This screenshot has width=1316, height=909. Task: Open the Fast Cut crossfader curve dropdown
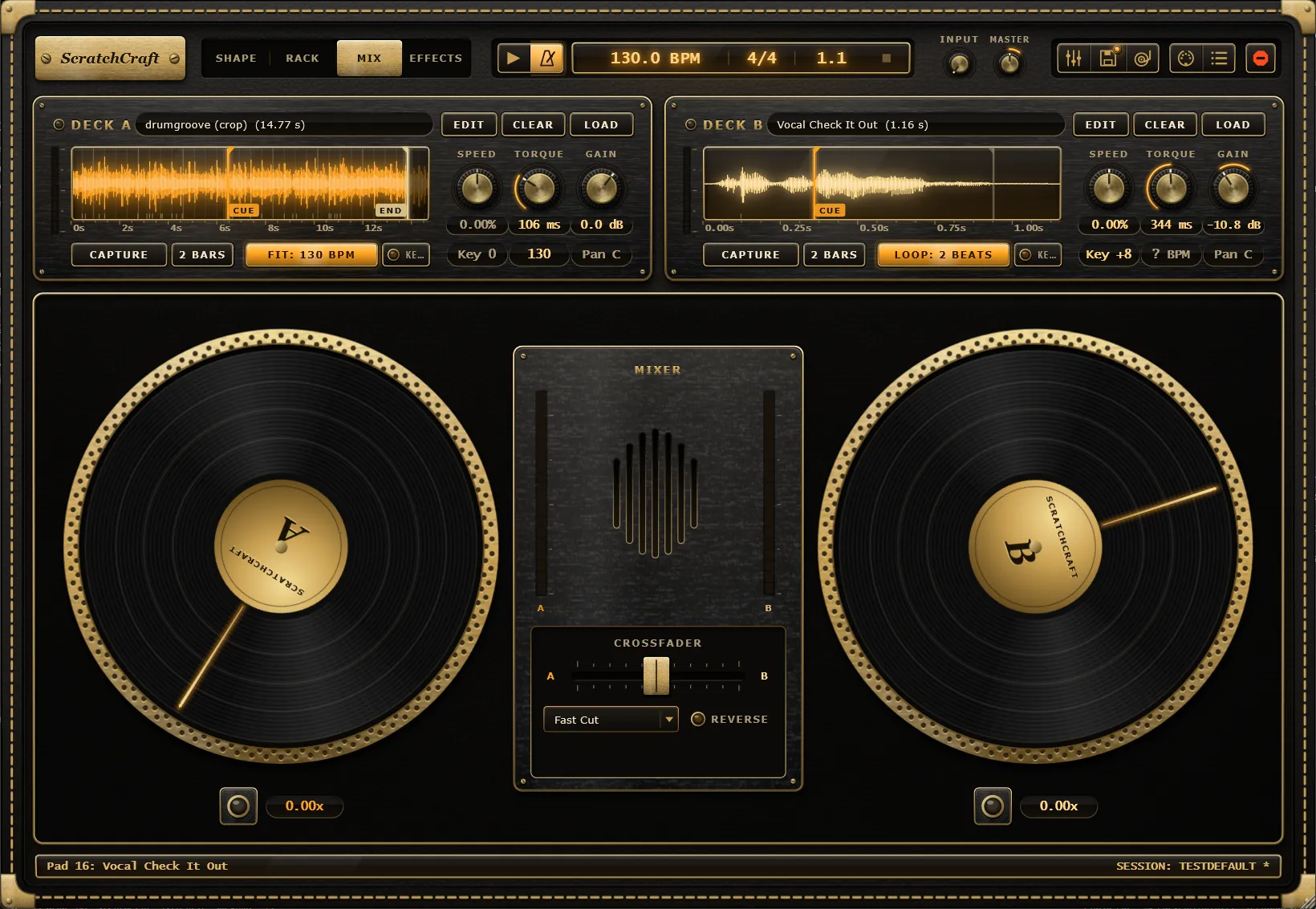coord(611,720)
